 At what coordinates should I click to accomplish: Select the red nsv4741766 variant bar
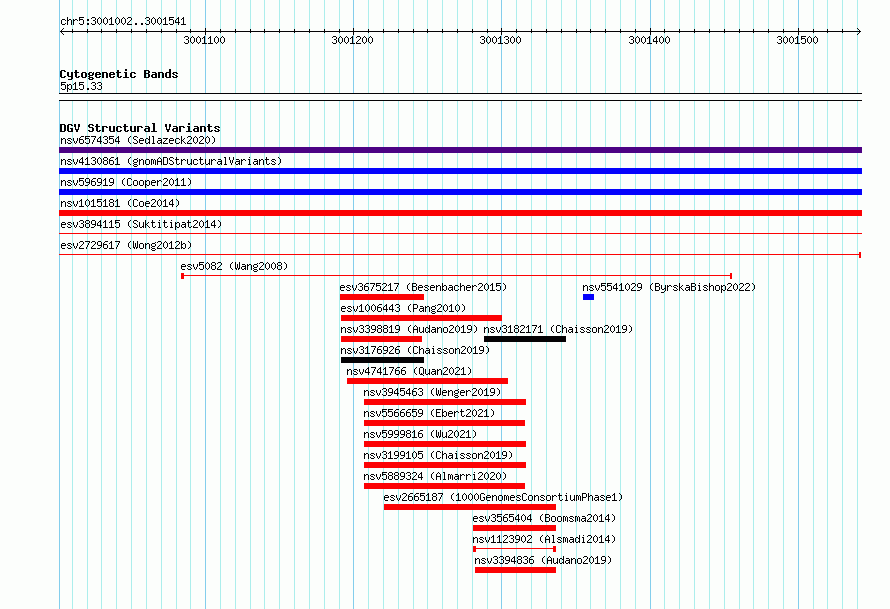pyautogui.click(x=427, y=381)
